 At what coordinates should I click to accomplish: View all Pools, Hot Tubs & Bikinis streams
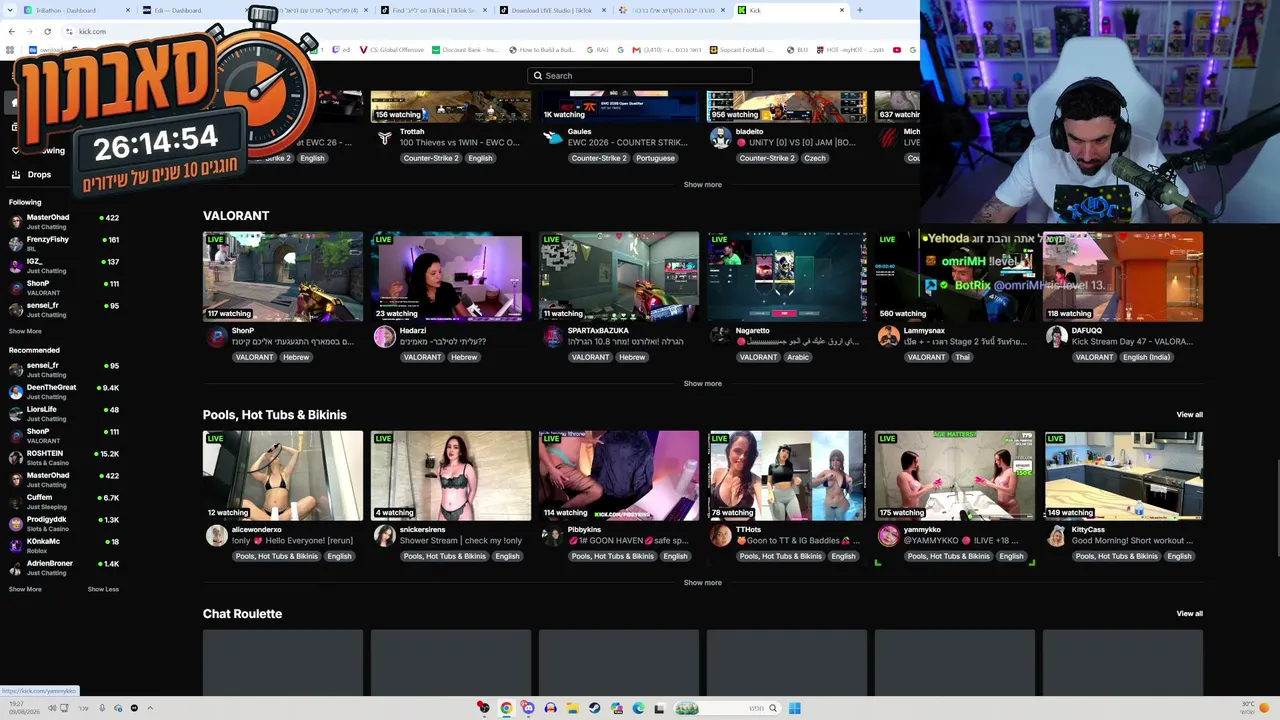tap(1189, 414)
